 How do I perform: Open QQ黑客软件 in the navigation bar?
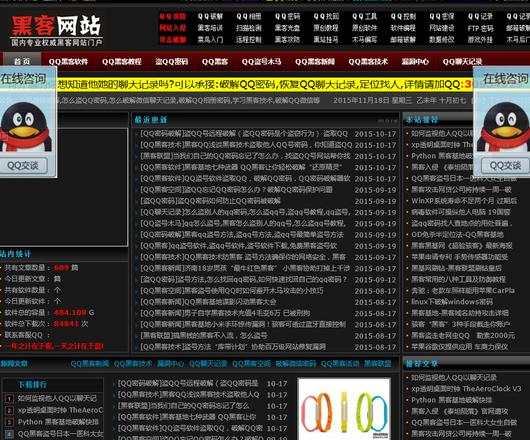[68, 62]
